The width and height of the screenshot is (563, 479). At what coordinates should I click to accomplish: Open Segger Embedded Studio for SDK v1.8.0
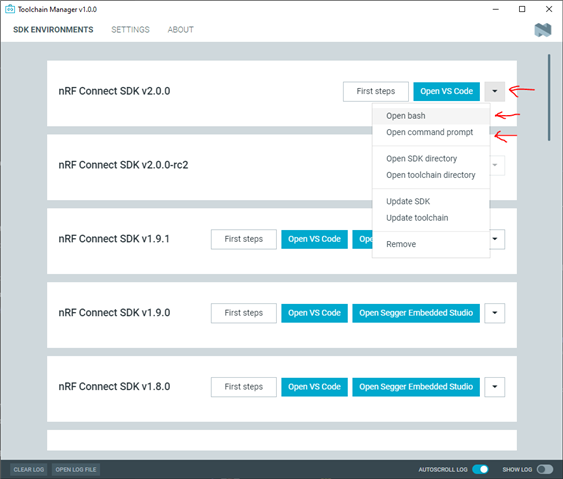[x=416, y=387]
